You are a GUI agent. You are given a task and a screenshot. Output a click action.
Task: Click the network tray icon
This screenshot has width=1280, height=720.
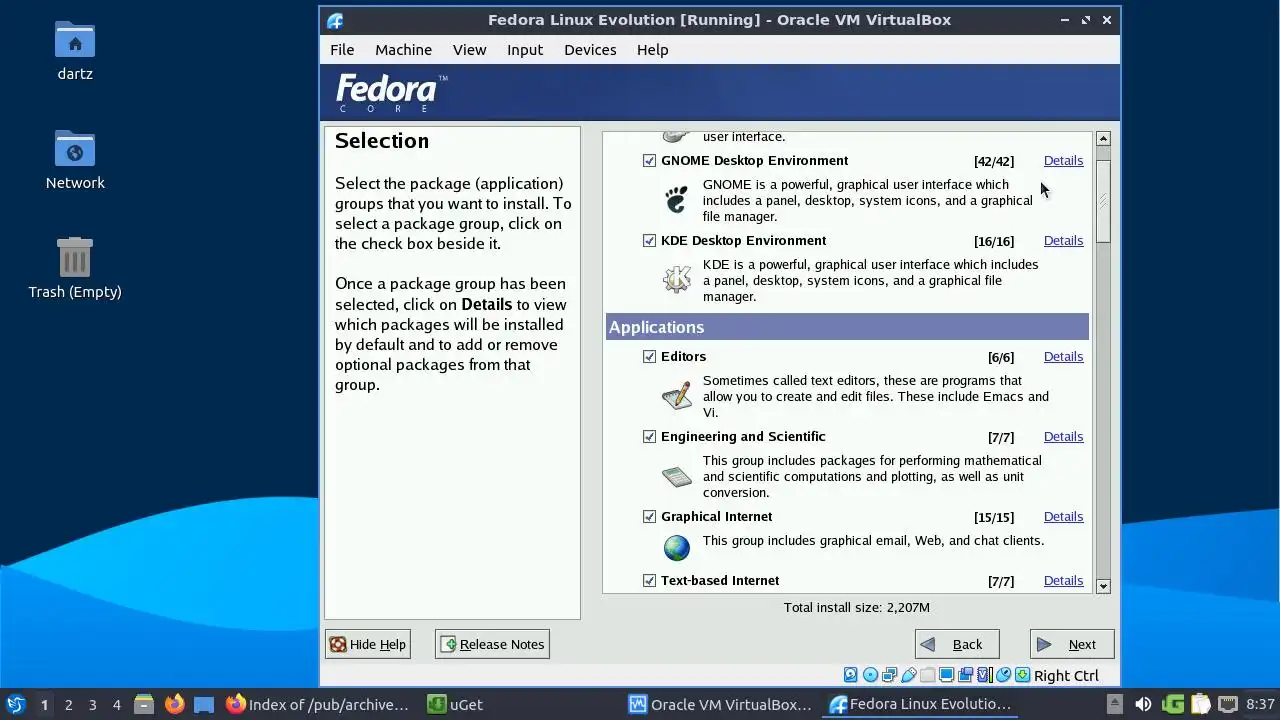pos(1228,704)
